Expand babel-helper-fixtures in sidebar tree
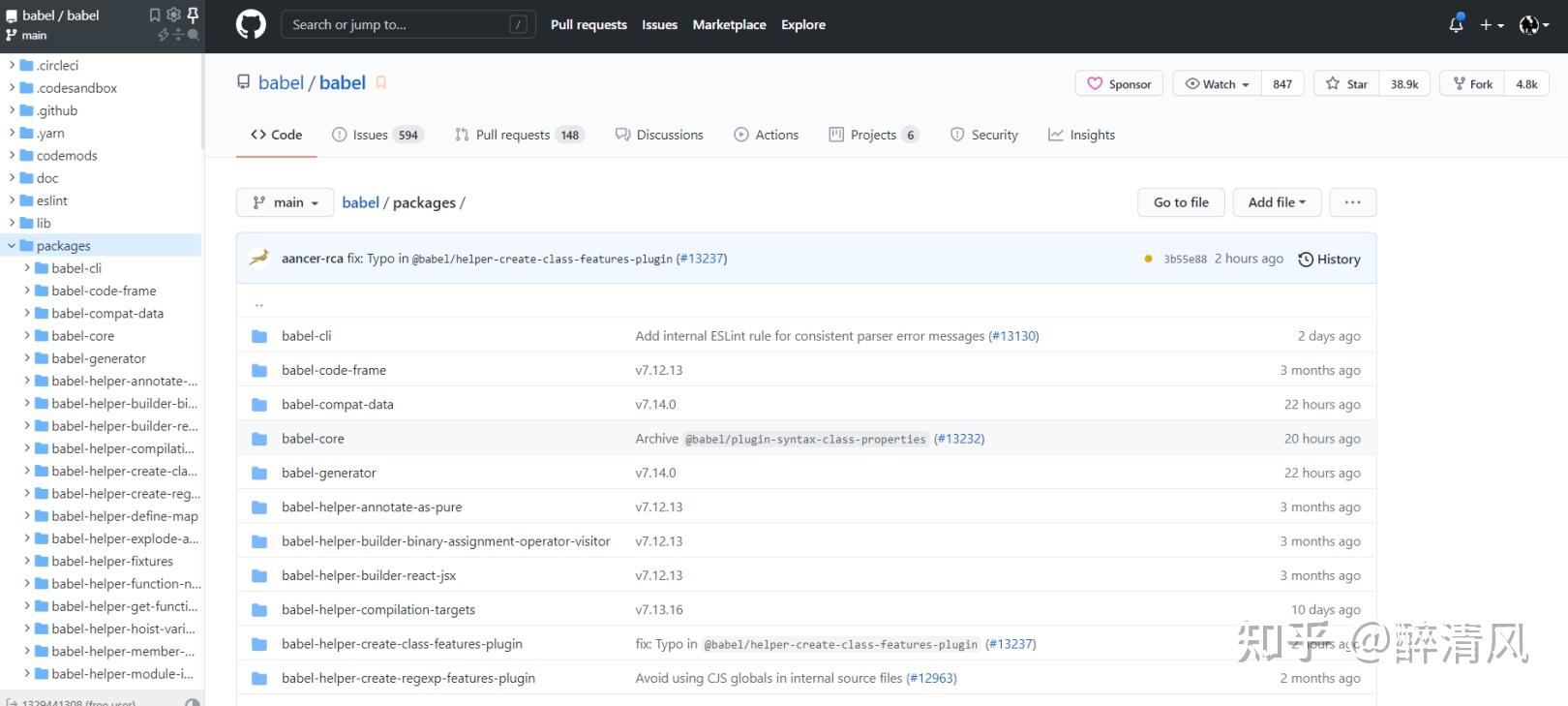The width and height of the screenshot is (1568, 706). [27, 561]
